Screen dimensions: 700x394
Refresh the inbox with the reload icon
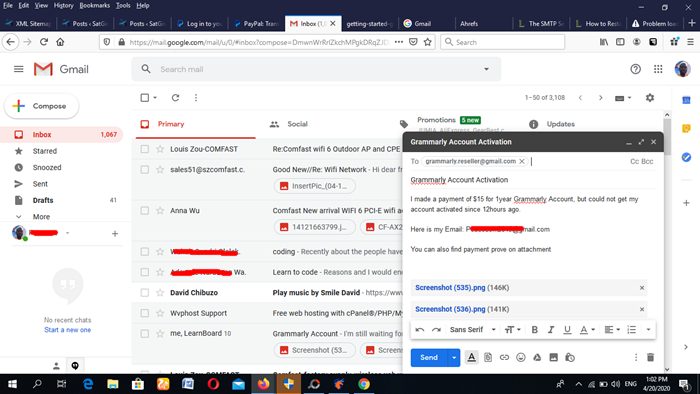tap(175, 97)
